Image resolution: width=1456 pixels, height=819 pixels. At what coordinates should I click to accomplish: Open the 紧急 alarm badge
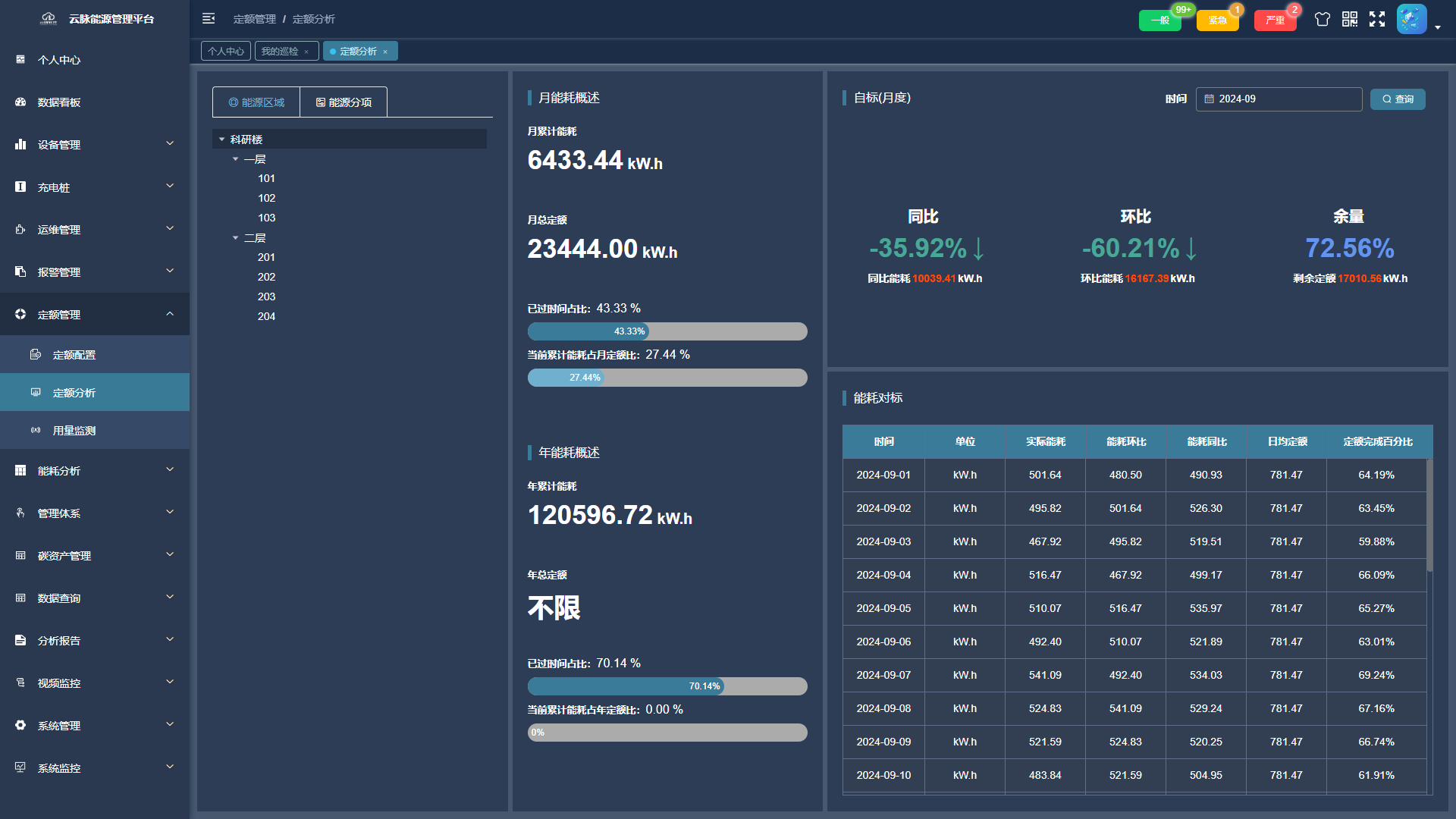1217,20
